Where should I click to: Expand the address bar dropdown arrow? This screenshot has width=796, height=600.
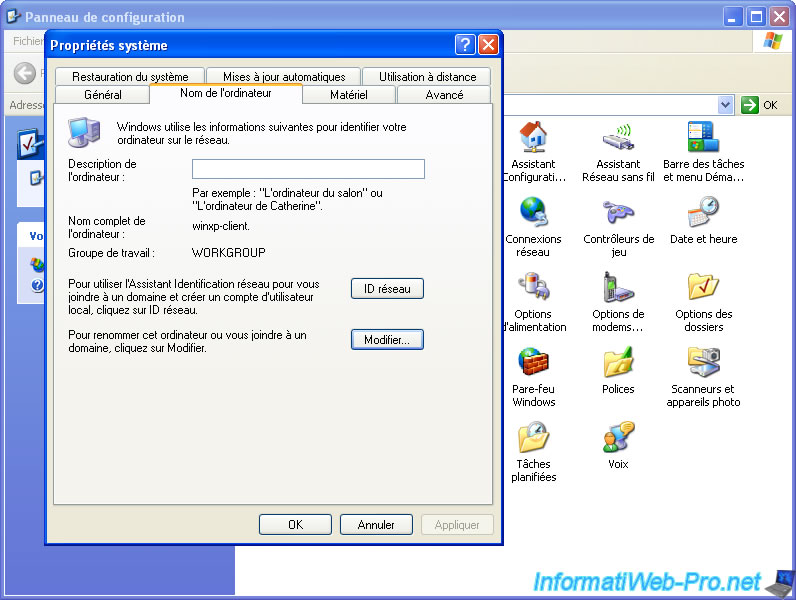[725, 105]
